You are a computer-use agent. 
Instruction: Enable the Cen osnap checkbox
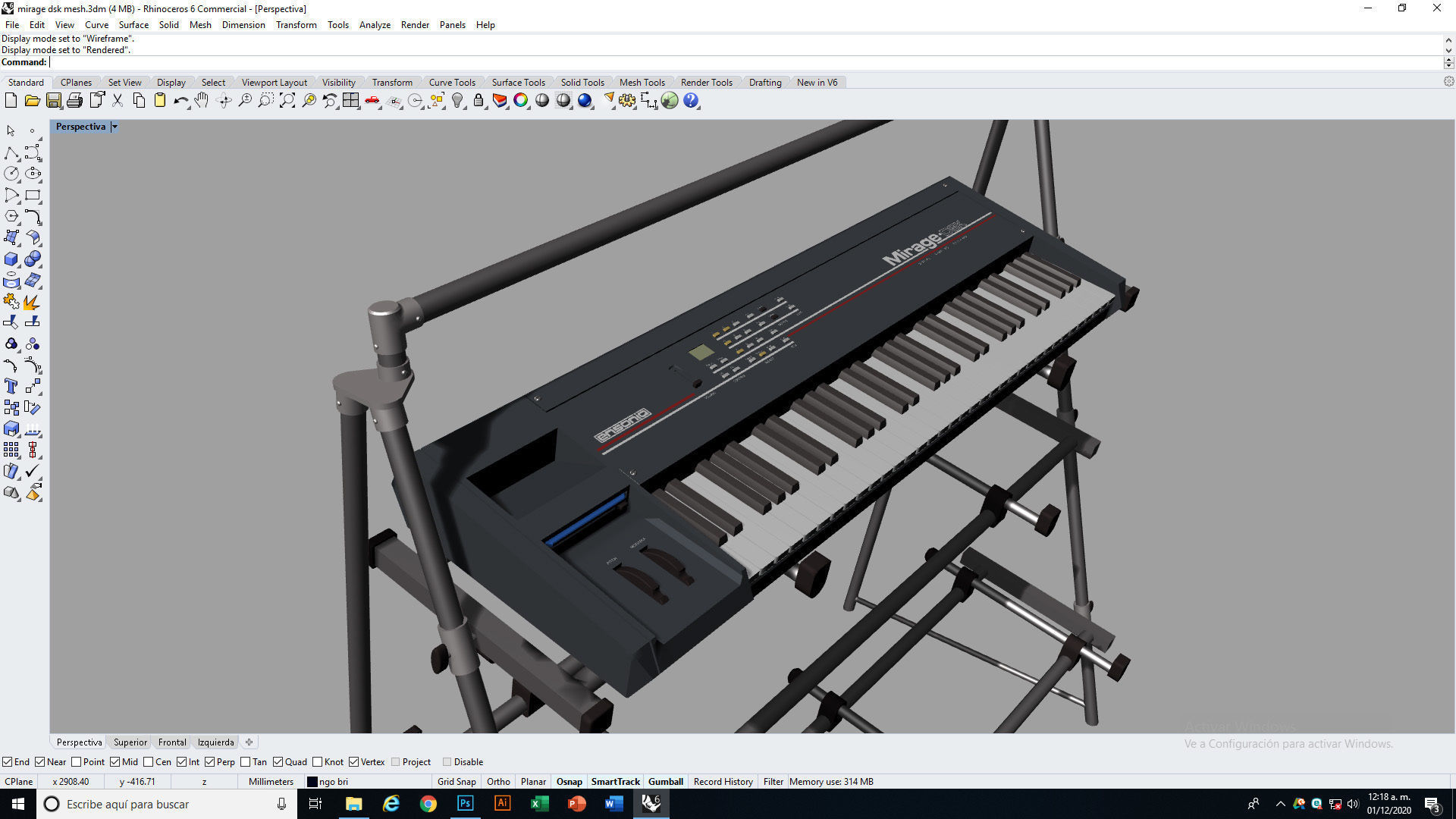[x=149, y=762]
